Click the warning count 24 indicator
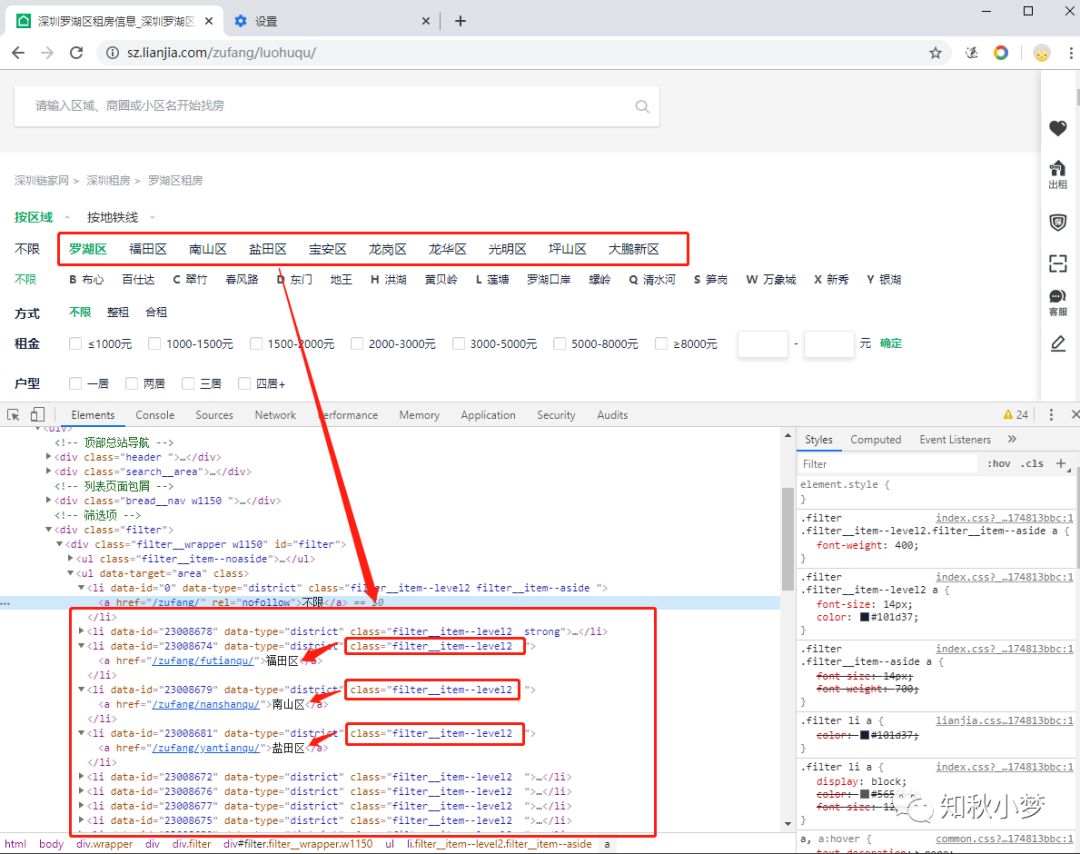Image resolution: width=1080 pixels, height=854 pixels. coord(1016,415)
